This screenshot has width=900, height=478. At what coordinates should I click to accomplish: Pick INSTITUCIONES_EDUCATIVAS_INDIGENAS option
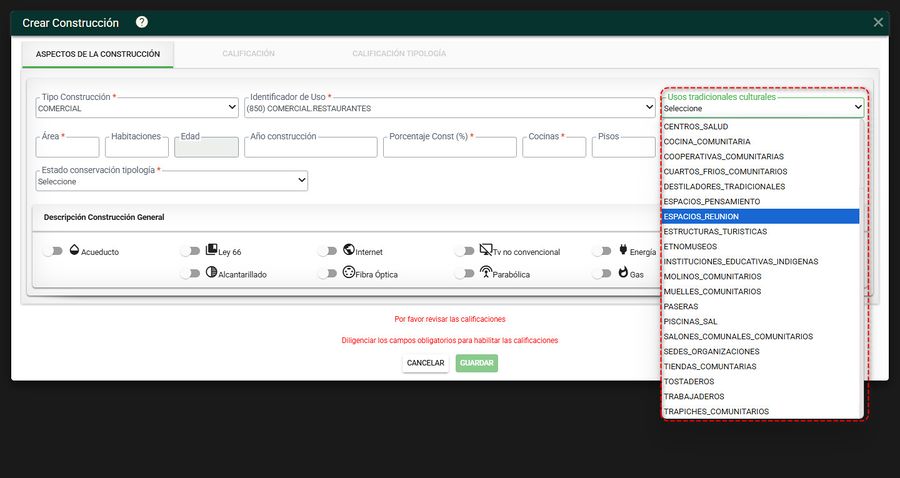tap(761, 261)
